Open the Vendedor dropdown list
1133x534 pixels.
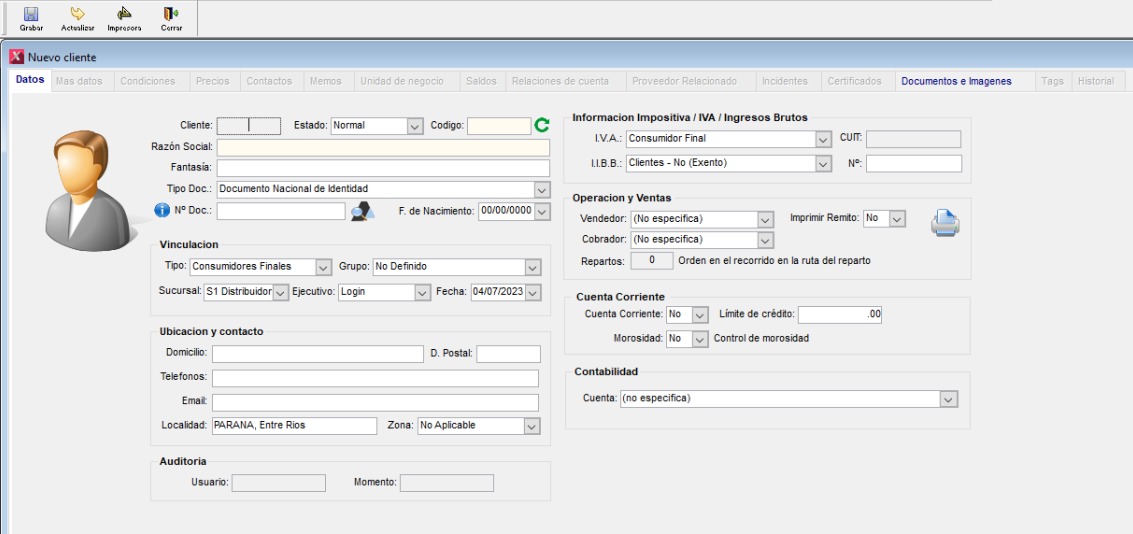point(765,219)
